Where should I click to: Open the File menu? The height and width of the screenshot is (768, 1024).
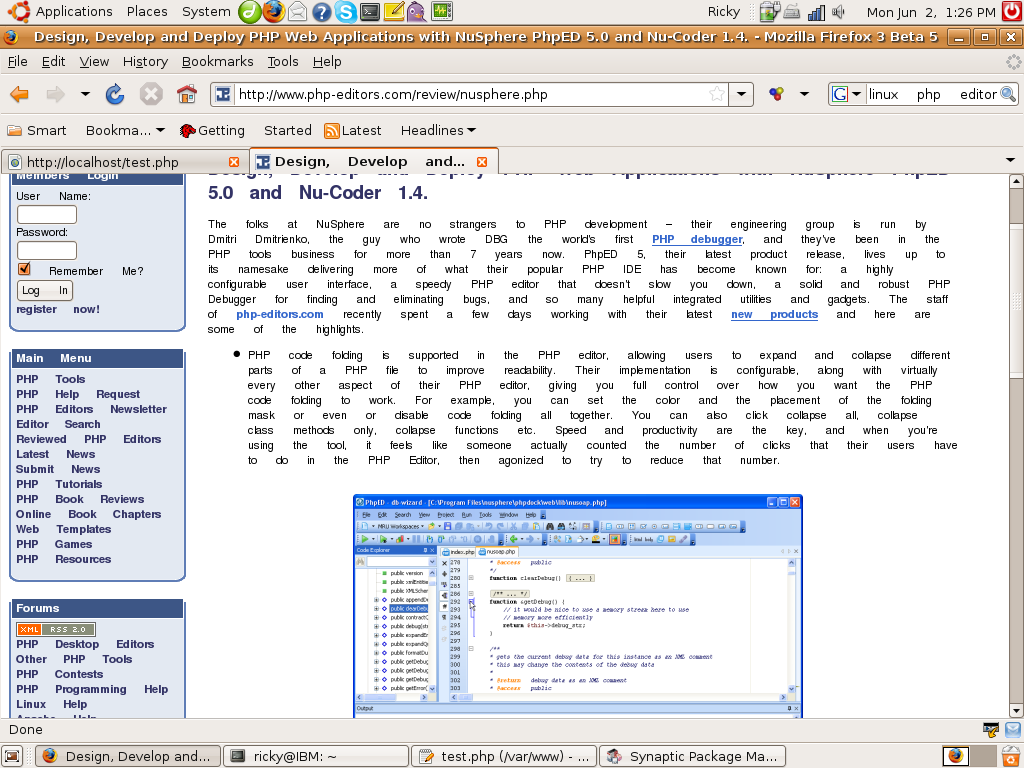(x=18, y=61)
